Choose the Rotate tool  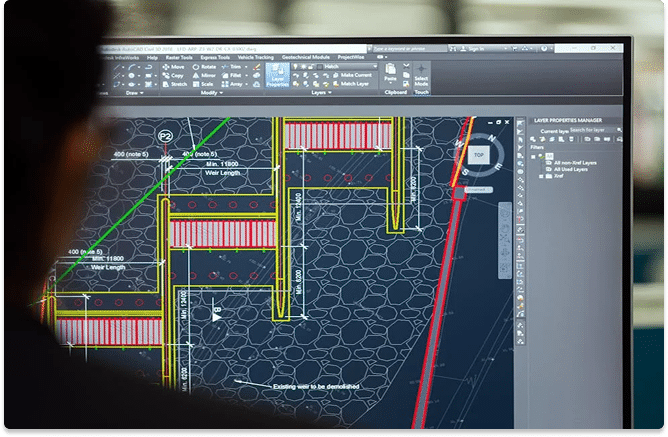pos(204,66)
